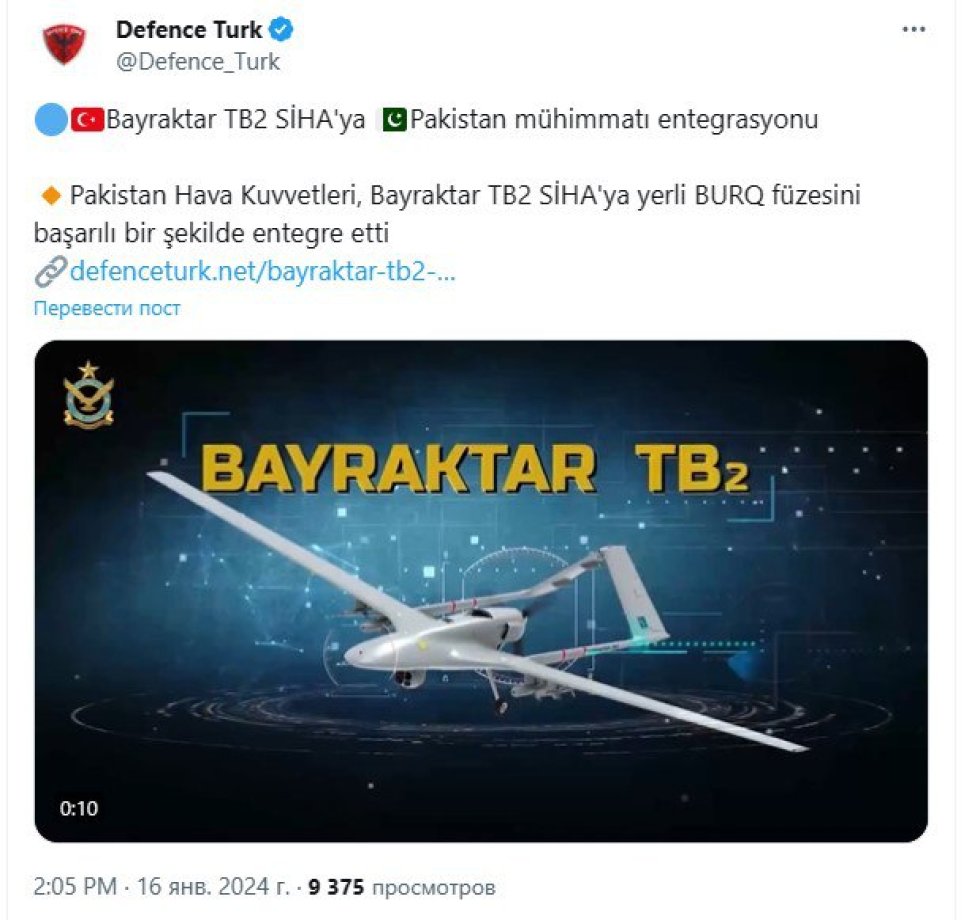Click the 2:05 PM timestamp
Viewport: 980px width, 920px height.
(x=75, y=886)
